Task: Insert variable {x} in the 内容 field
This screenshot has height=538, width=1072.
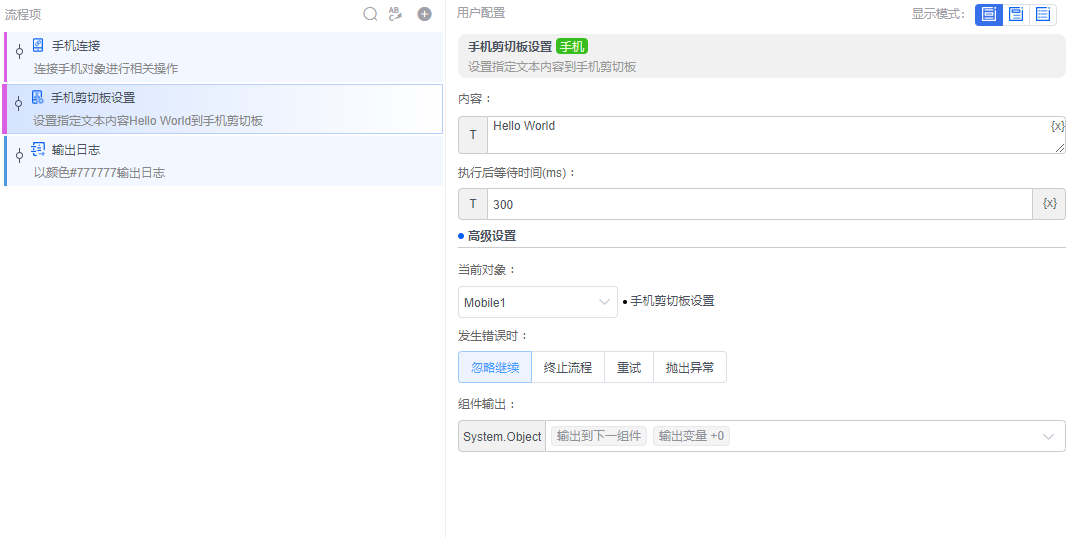Action: point(1057,126)
